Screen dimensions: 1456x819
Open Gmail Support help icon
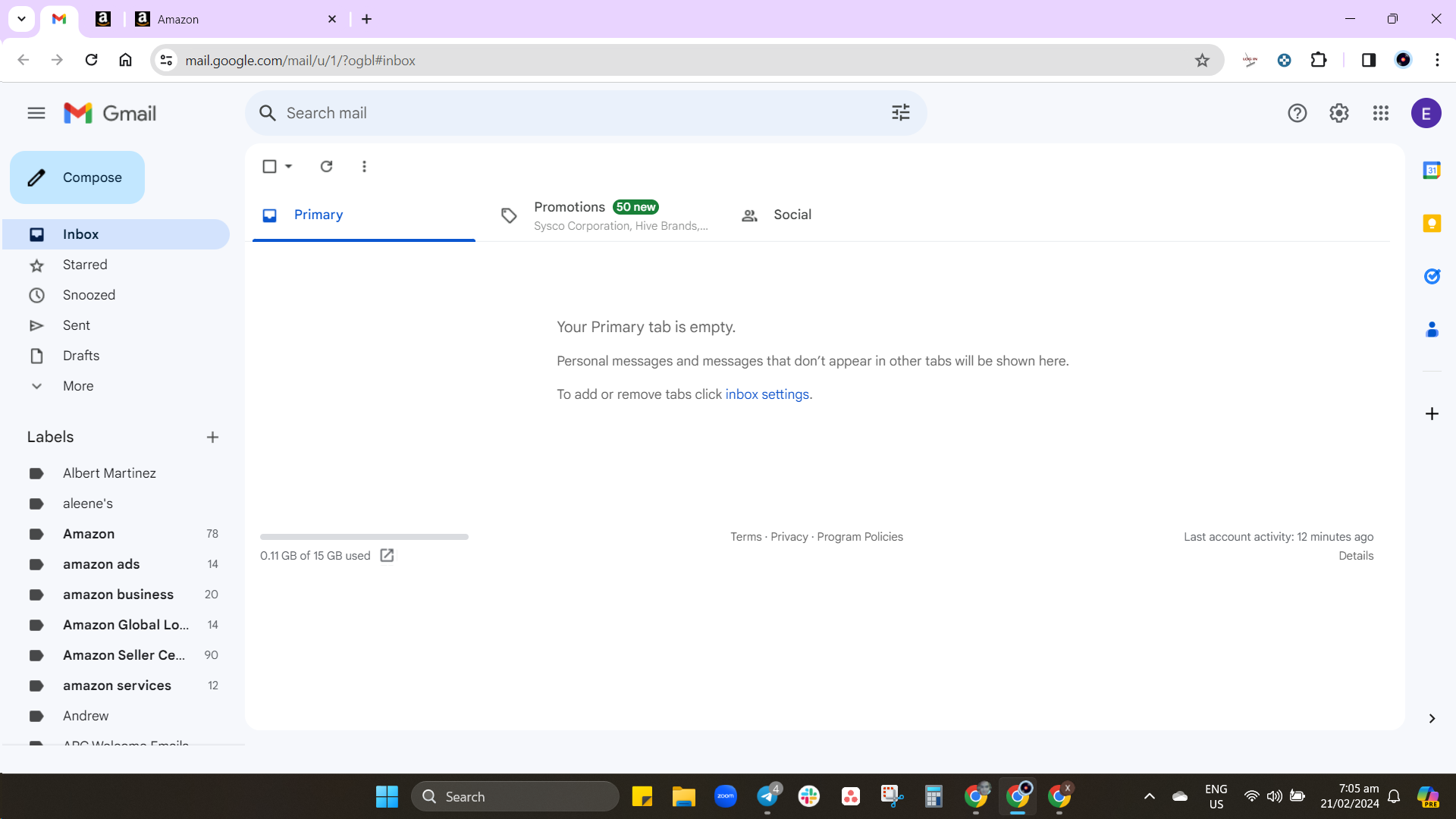[1298, 113]
